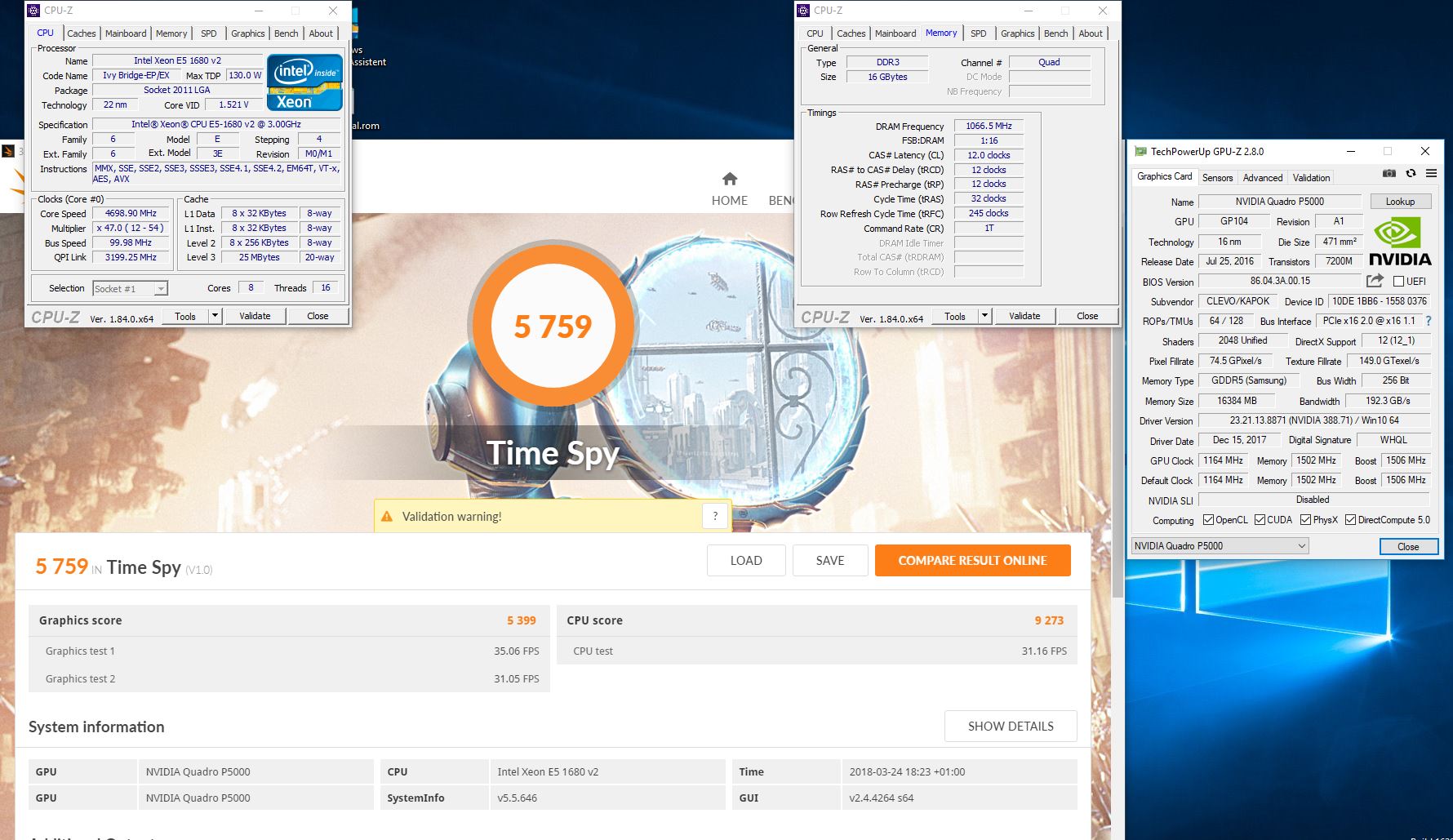
Task: Click the Lookup button in GPU-Z
Action: pyautogui.click(x=1400, y=202)
